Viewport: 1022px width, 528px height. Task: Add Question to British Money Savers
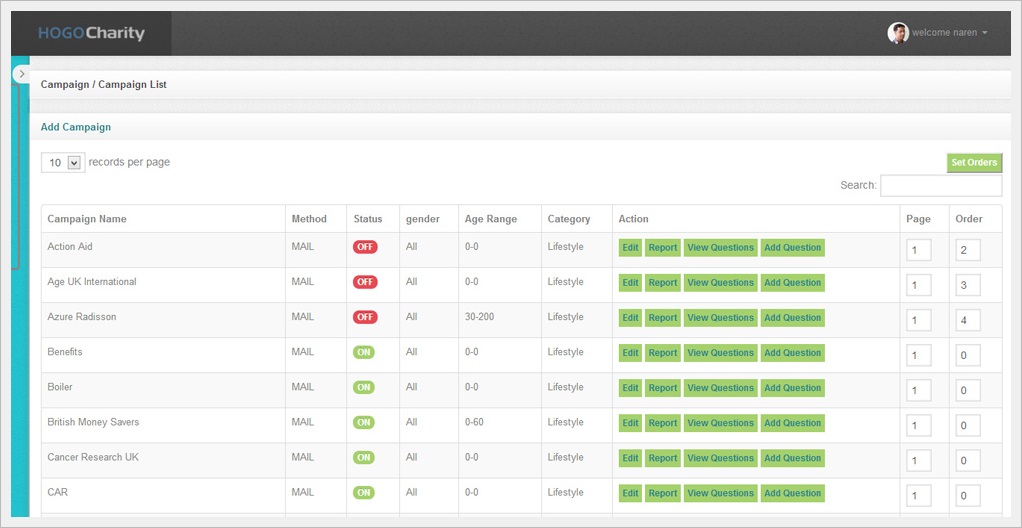(792, 423)
